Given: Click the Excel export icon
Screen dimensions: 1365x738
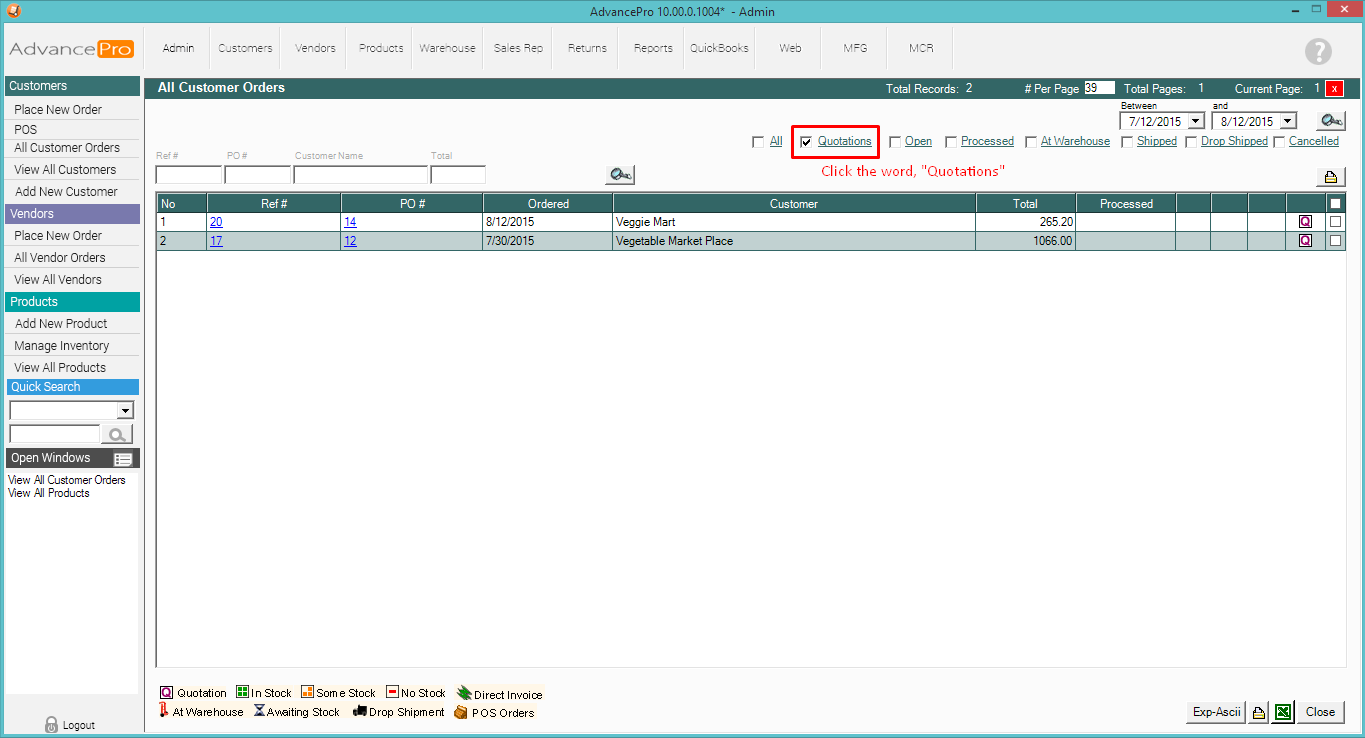Looking at the screenshot, I should click(1283, 712).
